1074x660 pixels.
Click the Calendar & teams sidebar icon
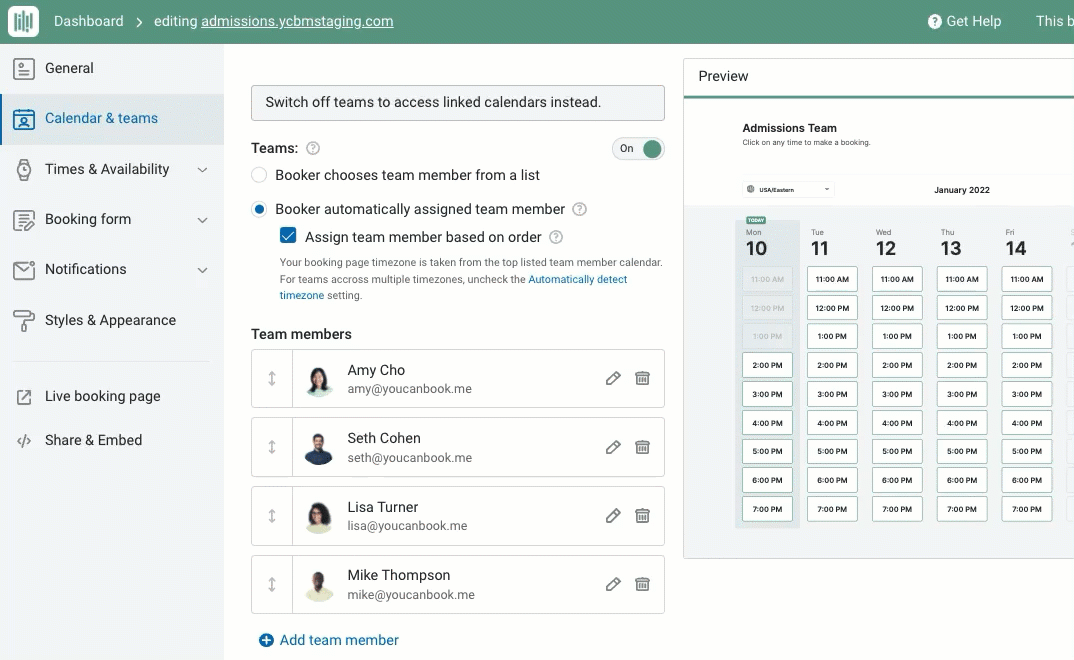[x=24, y=119]
